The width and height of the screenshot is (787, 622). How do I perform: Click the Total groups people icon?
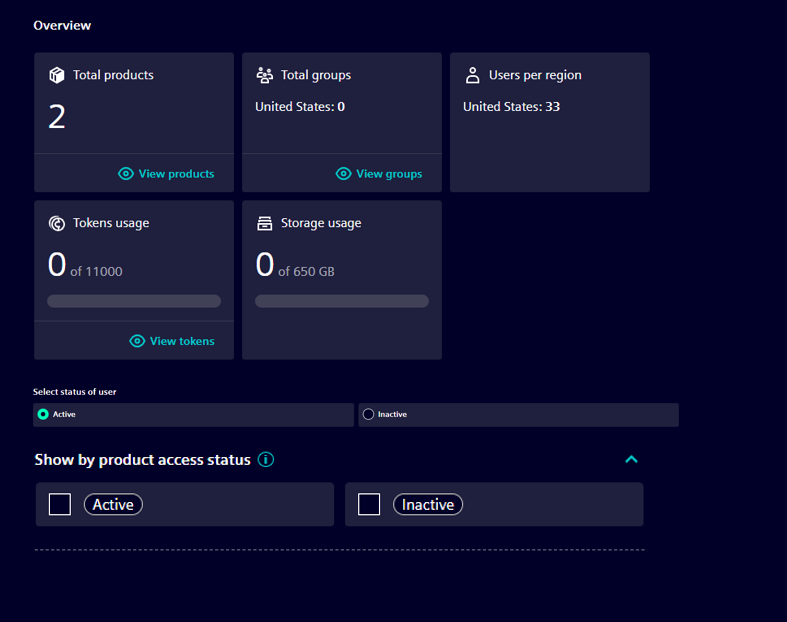pyautogui.click(x=264, y=75)
